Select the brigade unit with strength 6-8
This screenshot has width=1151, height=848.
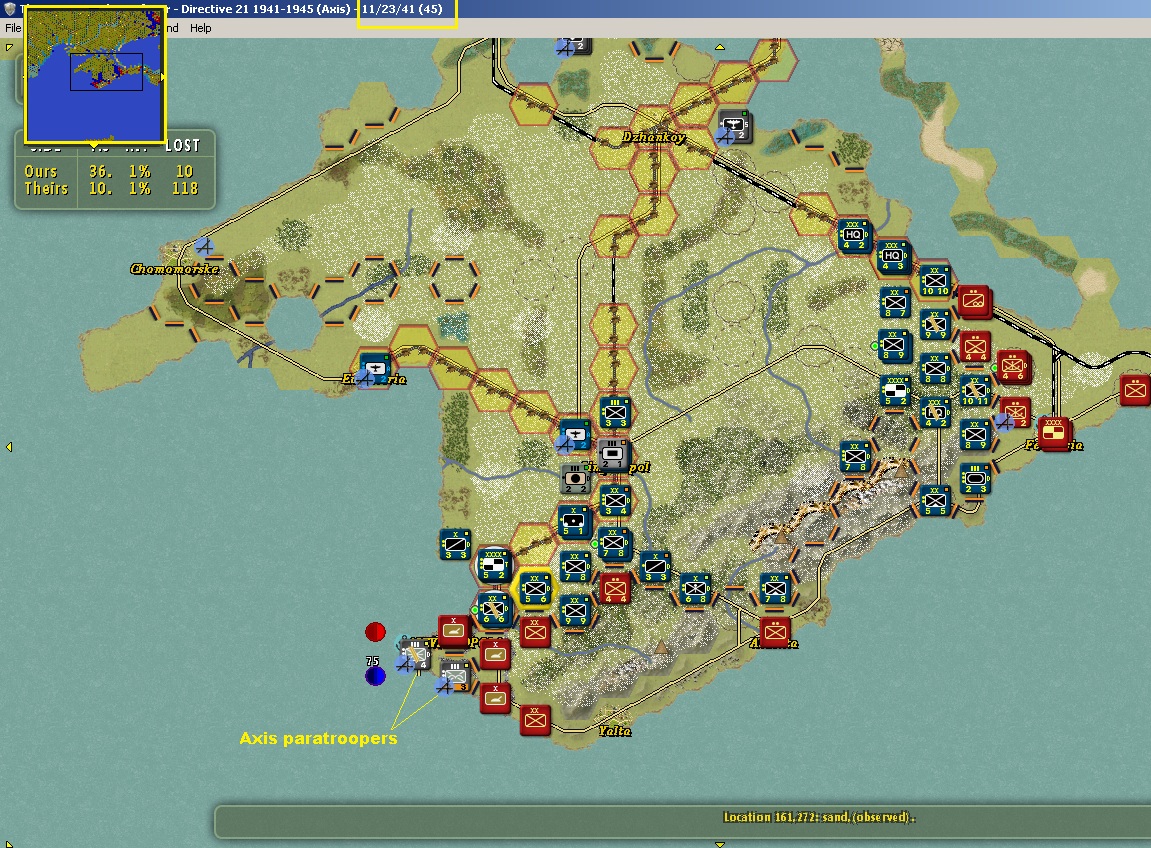tap(694, 589)
